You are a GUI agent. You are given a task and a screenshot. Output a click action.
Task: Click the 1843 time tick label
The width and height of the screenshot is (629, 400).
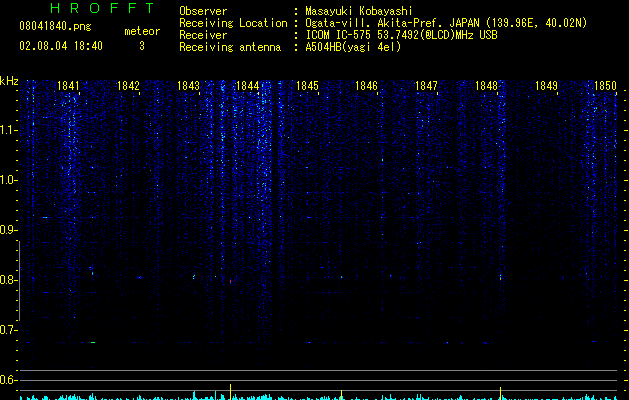click(x=188, y=86)
